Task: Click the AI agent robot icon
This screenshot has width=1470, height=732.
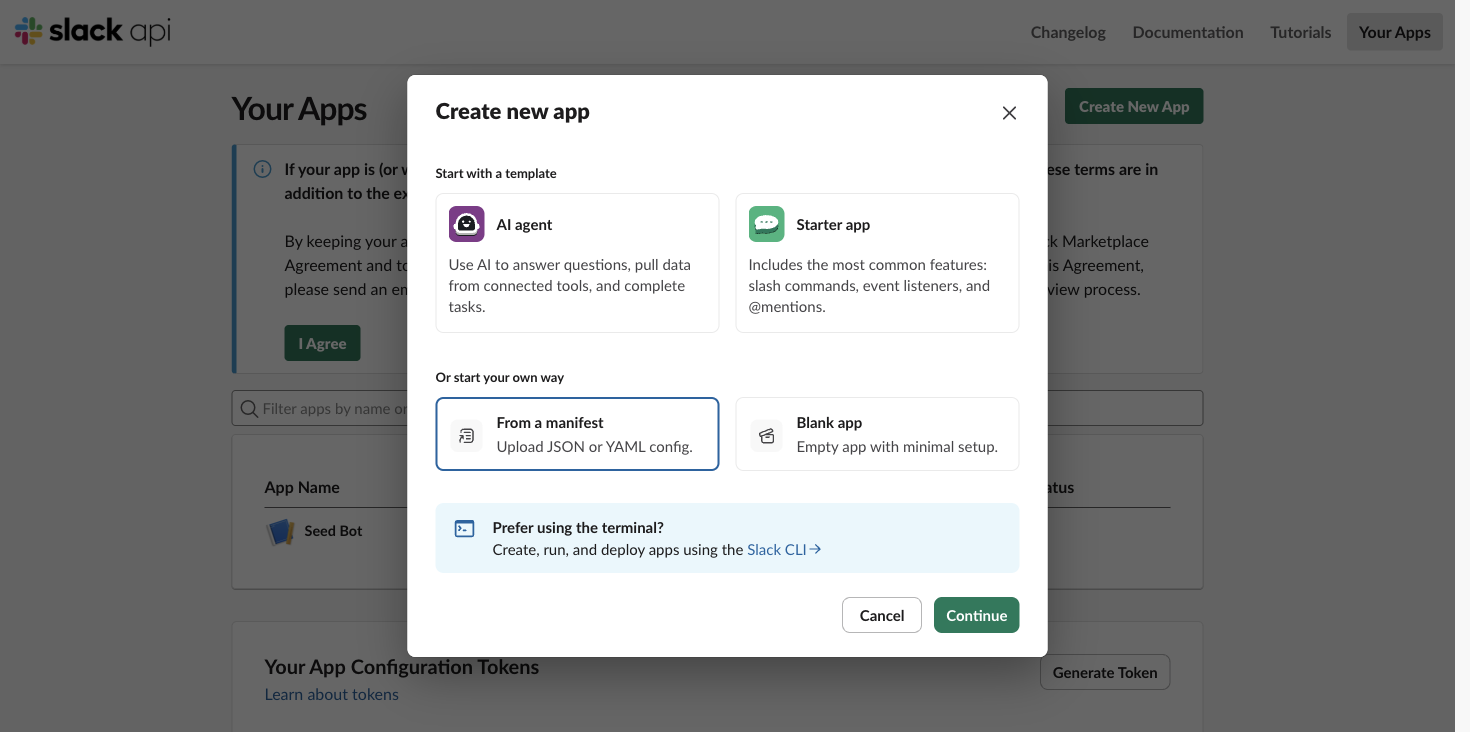Action: [x=467, y=224]
